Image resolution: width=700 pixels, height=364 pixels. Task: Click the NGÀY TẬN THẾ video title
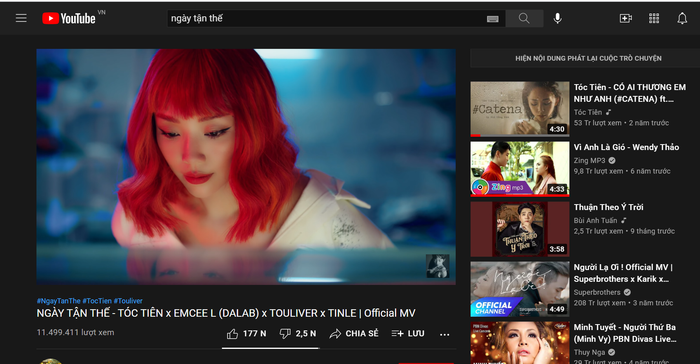pos(226,313)
